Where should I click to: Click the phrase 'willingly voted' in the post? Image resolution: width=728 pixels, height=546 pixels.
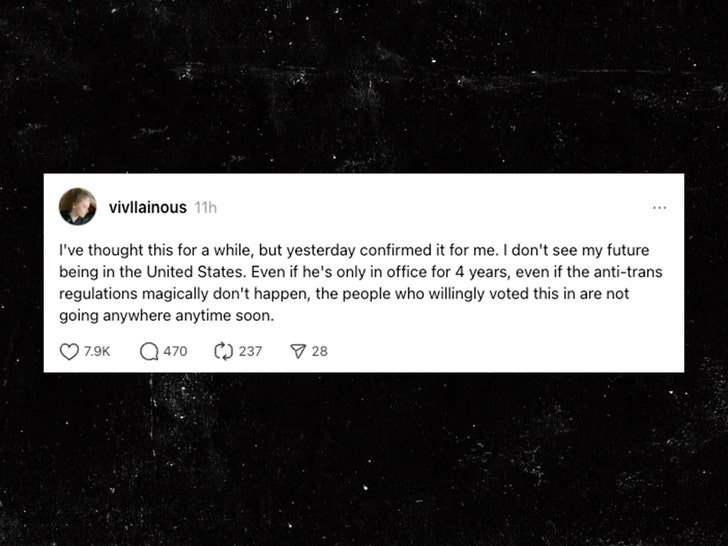[468, 294]
